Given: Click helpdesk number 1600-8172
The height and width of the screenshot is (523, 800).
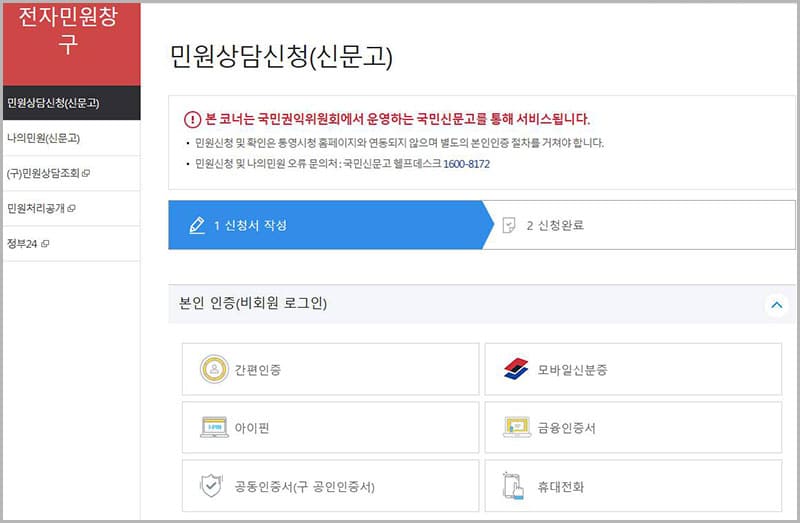Looking at the screenshot, I should tap(466, 164).
